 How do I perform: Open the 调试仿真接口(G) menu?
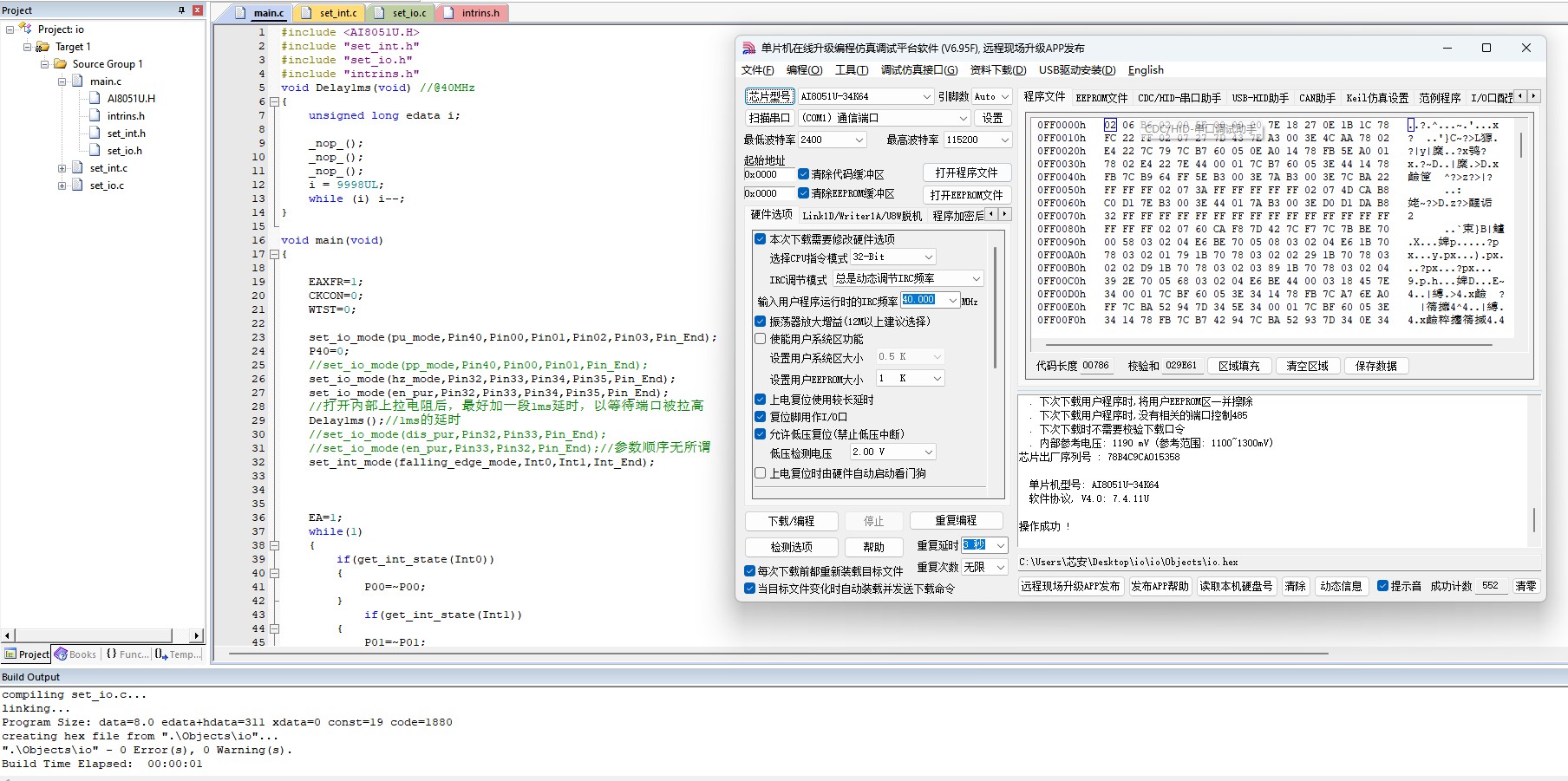click(x=919, y=70)
